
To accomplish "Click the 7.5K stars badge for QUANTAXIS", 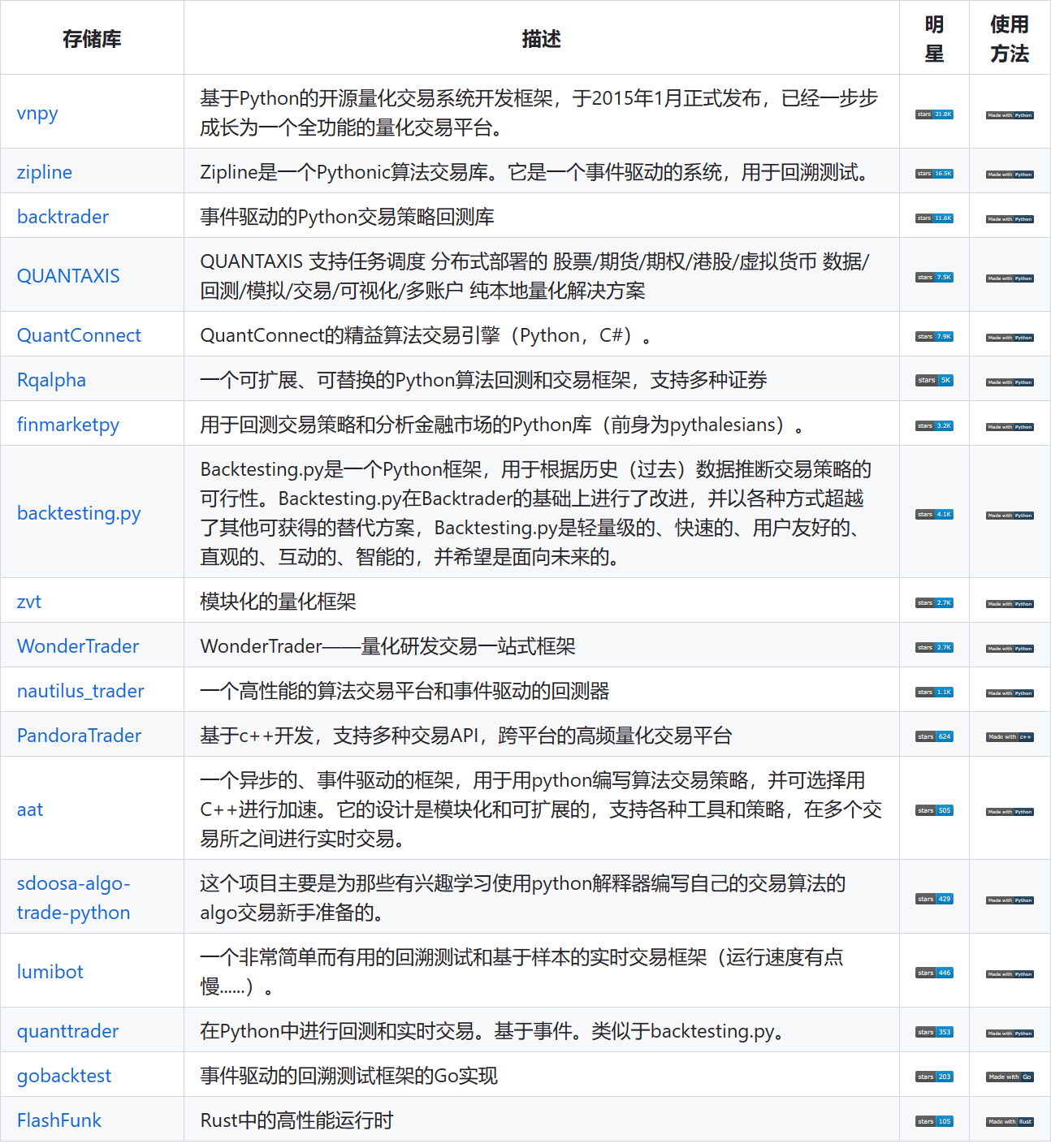I will 934,278.
